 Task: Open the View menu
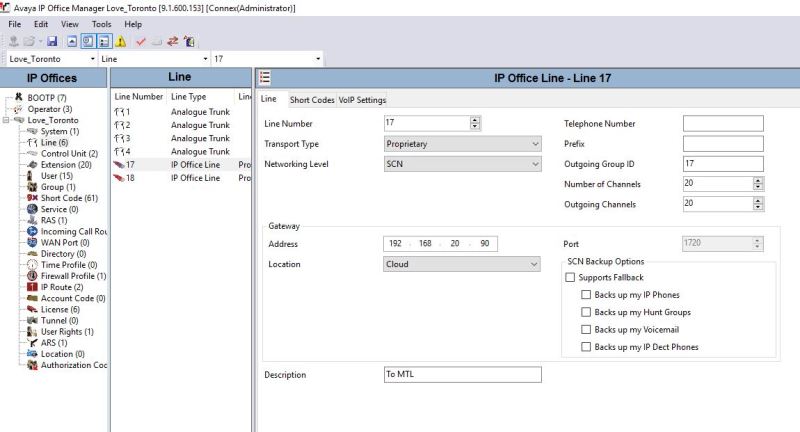[70, 24]
